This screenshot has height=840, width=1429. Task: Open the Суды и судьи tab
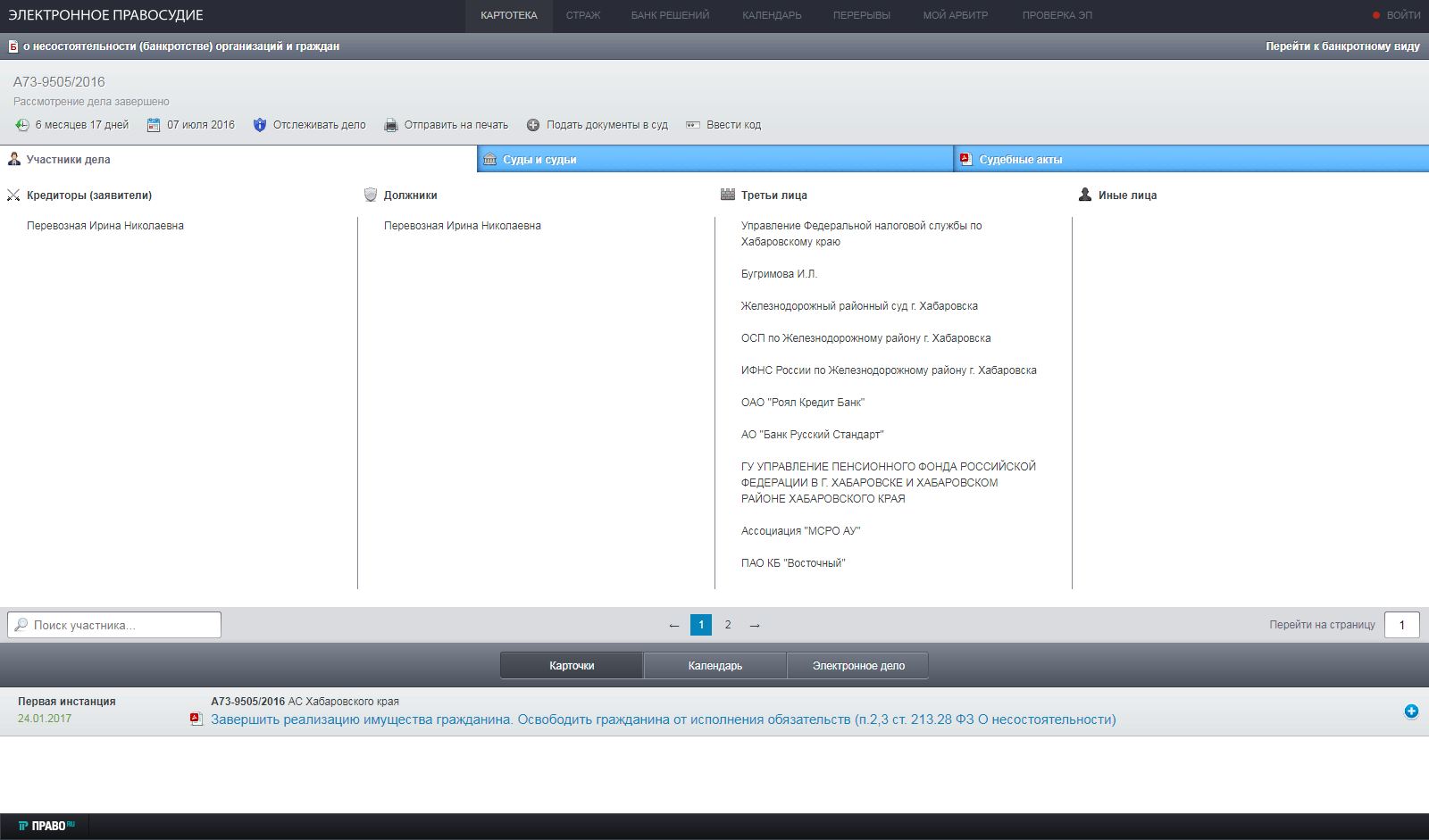pyautogui.click(x=539, y=160)
